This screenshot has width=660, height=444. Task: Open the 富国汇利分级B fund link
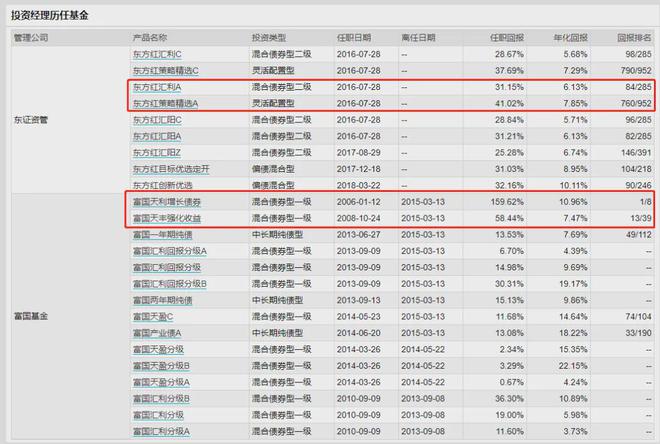(x=161, y=399)
